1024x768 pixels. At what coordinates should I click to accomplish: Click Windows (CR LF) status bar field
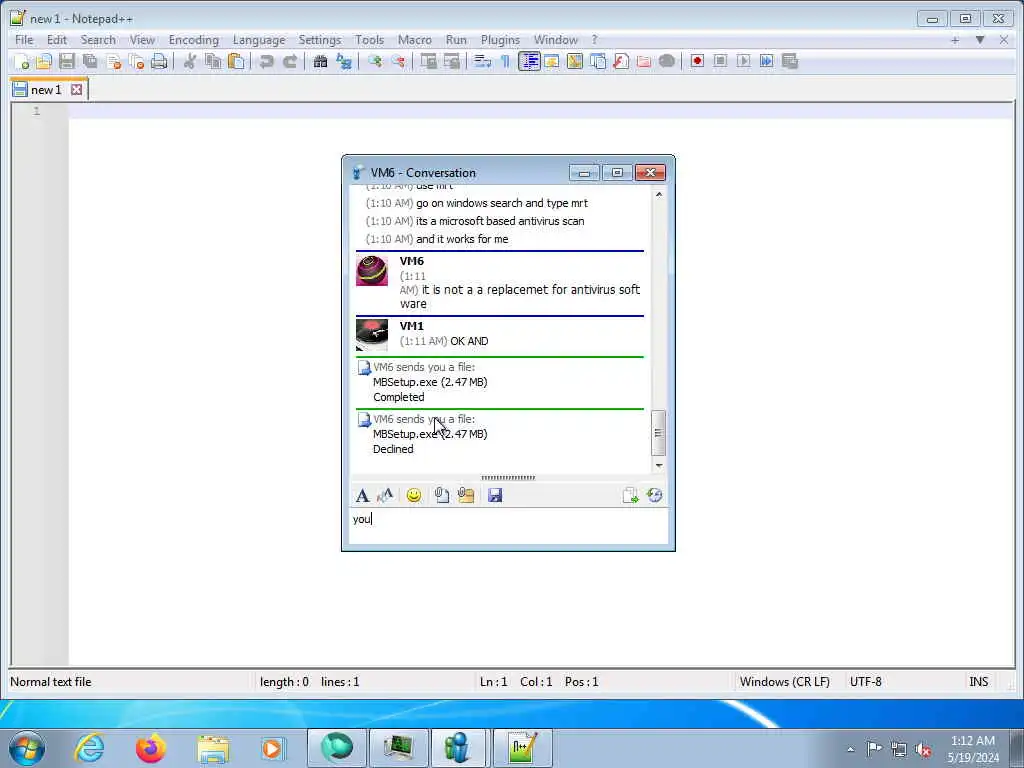tap(784, 682)
